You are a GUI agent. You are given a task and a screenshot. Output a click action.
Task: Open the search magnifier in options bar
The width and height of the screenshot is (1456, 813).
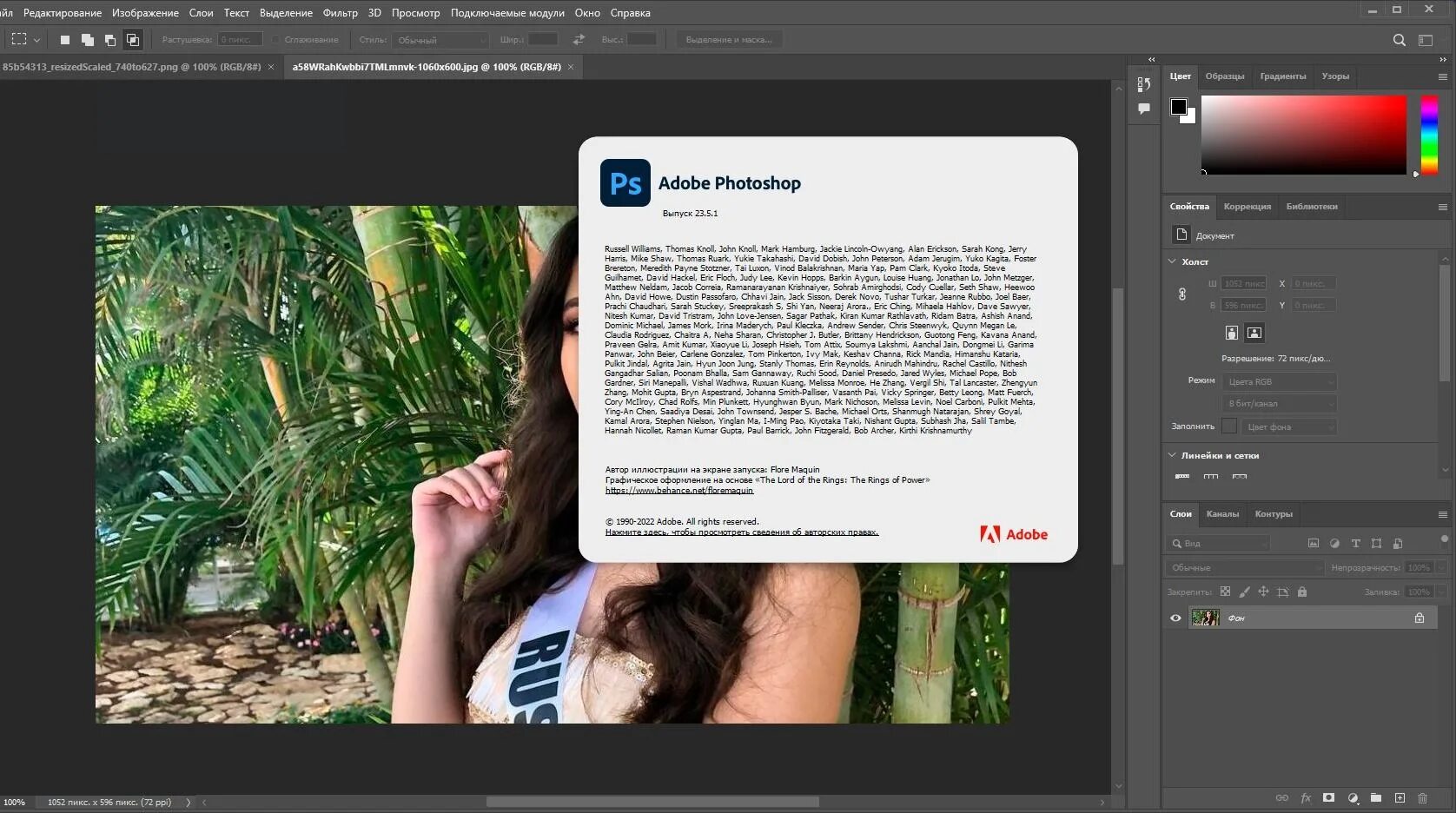[x=1399, y=40]
